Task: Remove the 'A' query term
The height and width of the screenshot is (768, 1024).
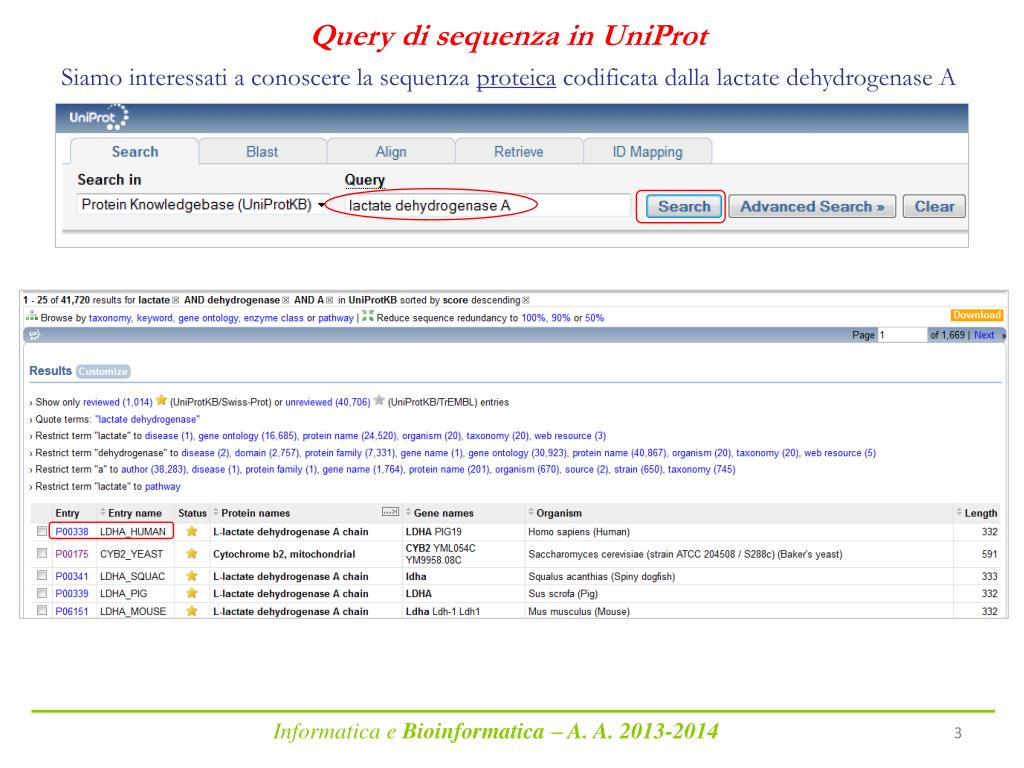Action: (x=330, y=300)
